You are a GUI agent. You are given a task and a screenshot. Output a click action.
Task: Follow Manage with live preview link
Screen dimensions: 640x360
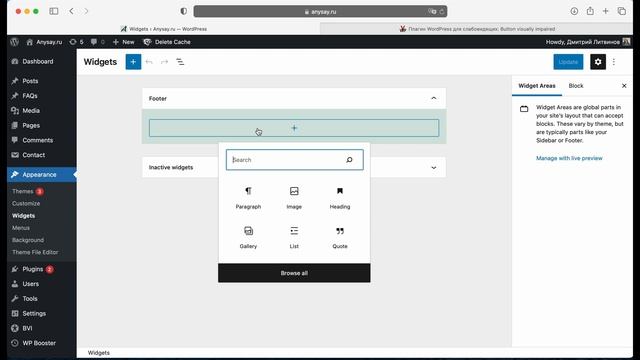click(569, 158)
